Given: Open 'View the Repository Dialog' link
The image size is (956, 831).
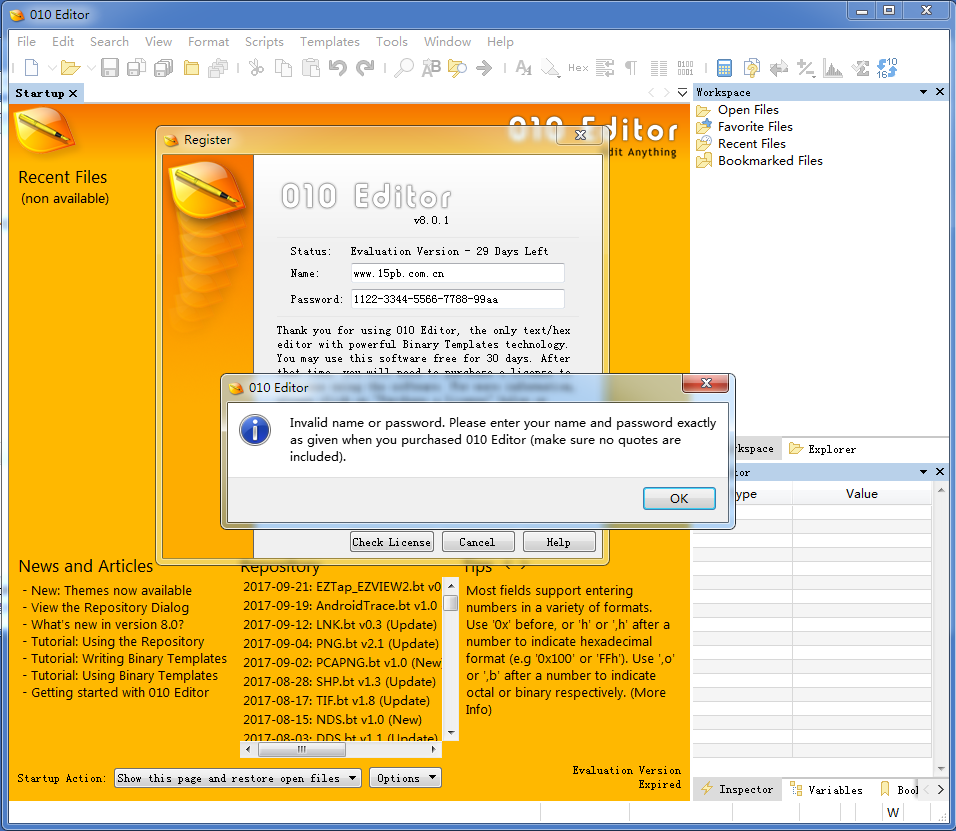Looking at the screenshot, I should tap(110, 607).
